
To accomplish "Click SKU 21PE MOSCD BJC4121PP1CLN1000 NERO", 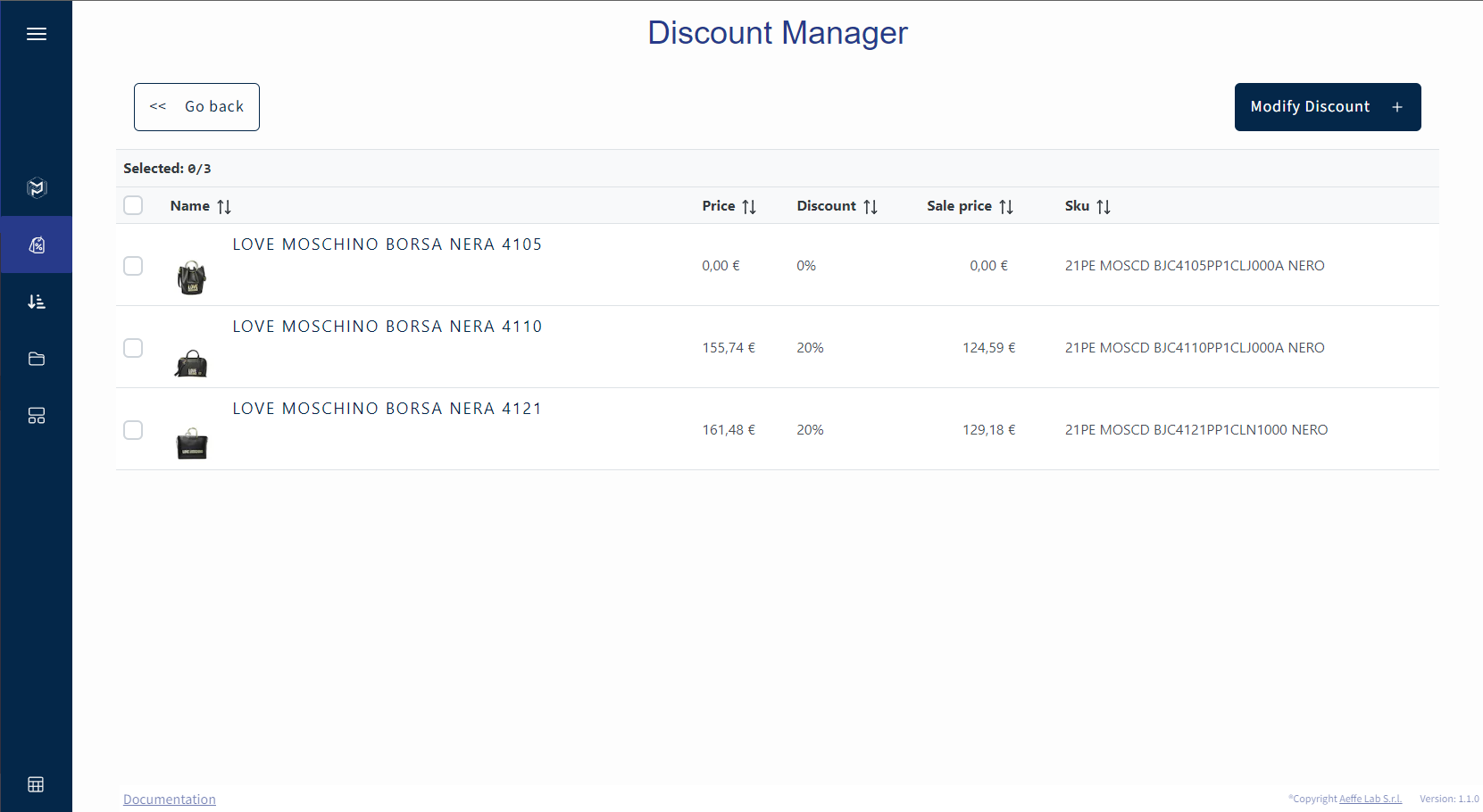I will pos(1196,430).
